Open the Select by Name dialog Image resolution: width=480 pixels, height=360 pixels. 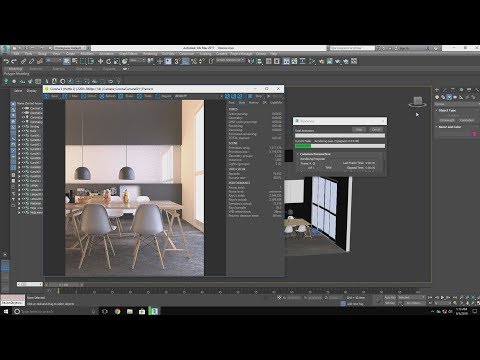[75, 61]
